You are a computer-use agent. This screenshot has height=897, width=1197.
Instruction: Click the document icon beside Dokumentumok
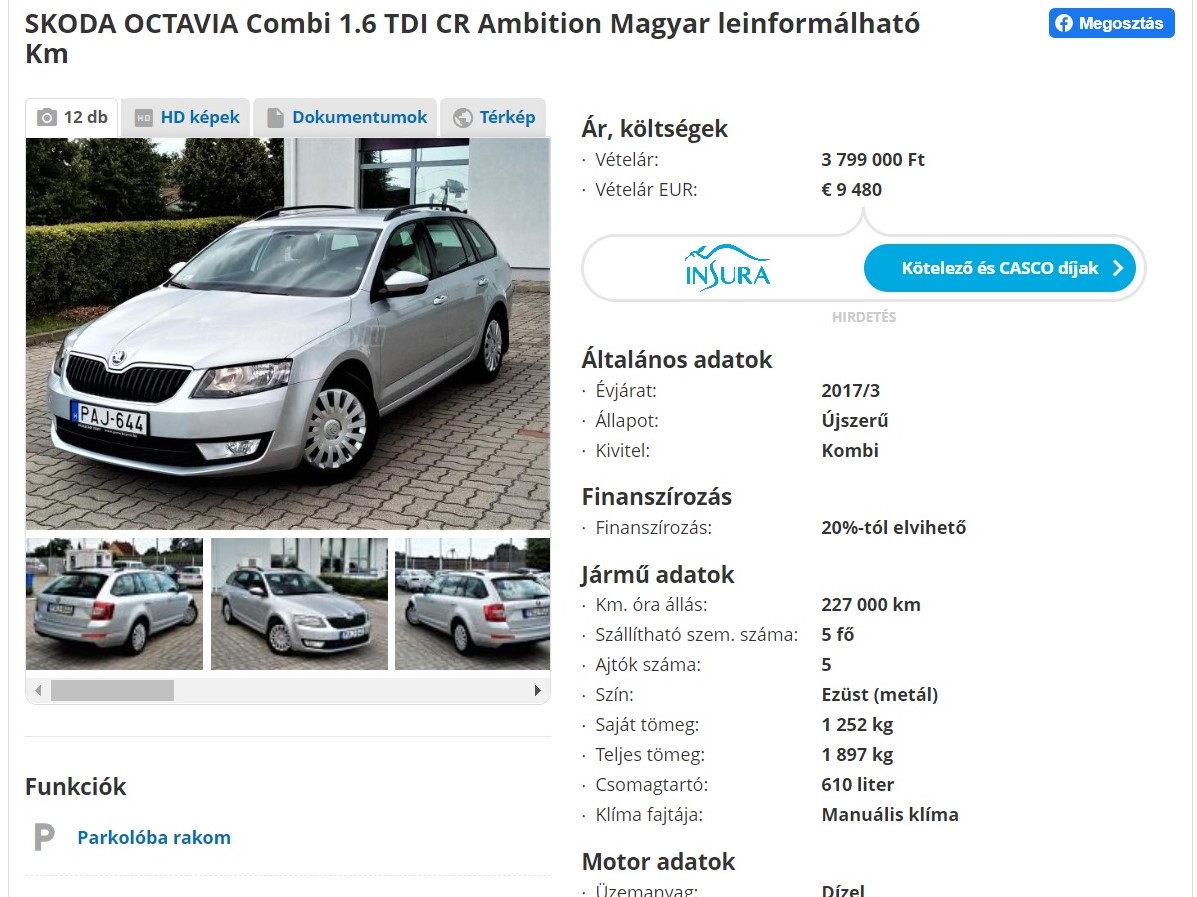point(275,118)
